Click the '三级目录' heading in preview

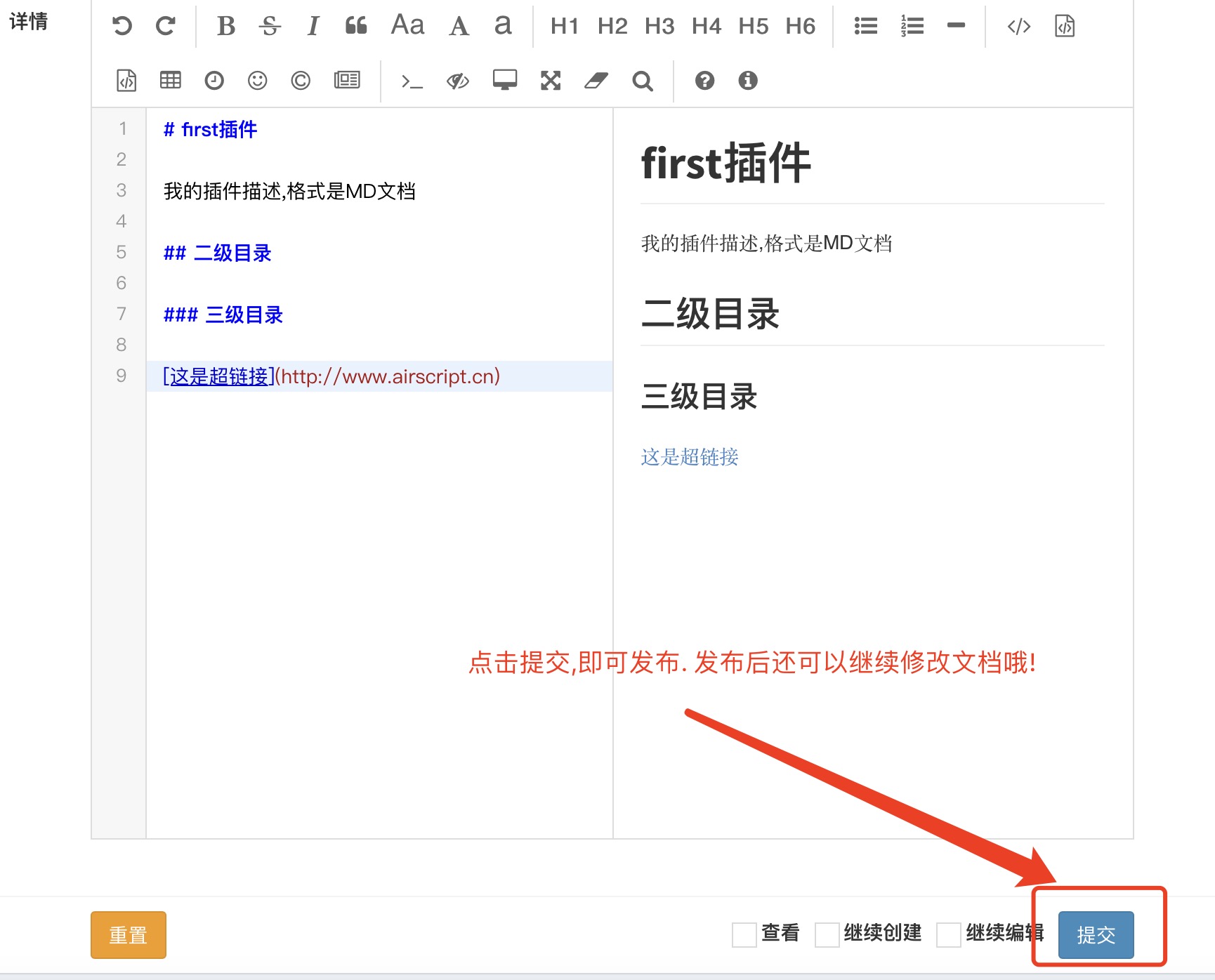(699, 397)
